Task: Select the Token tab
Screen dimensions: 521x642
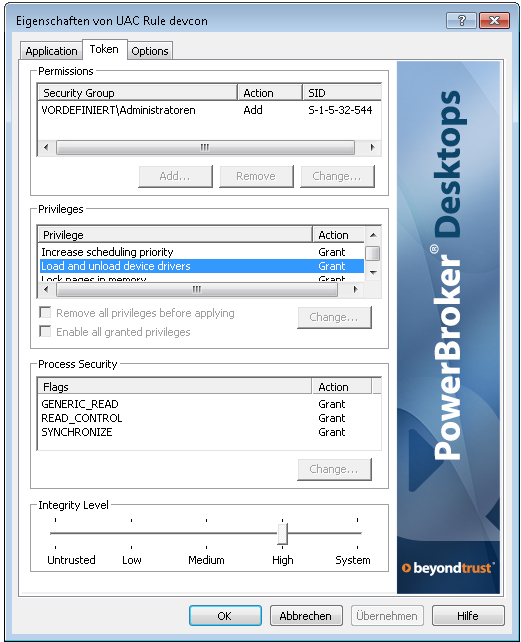Action: click(104, 49)
